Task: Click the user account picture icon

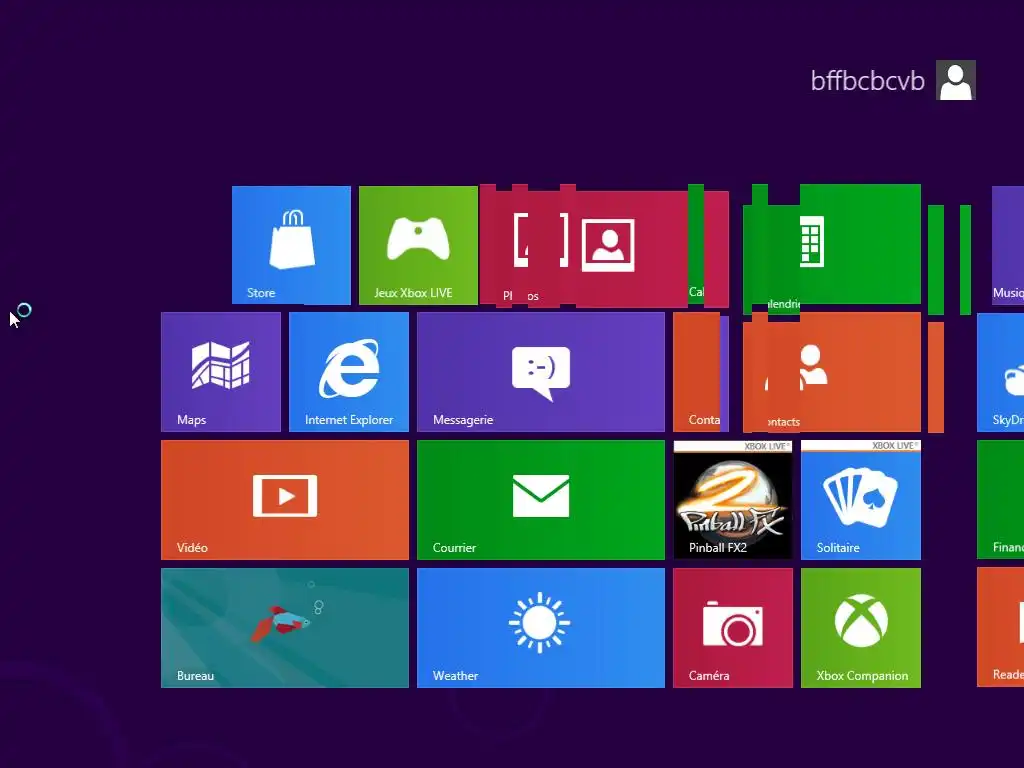Action: coord(955,80)
